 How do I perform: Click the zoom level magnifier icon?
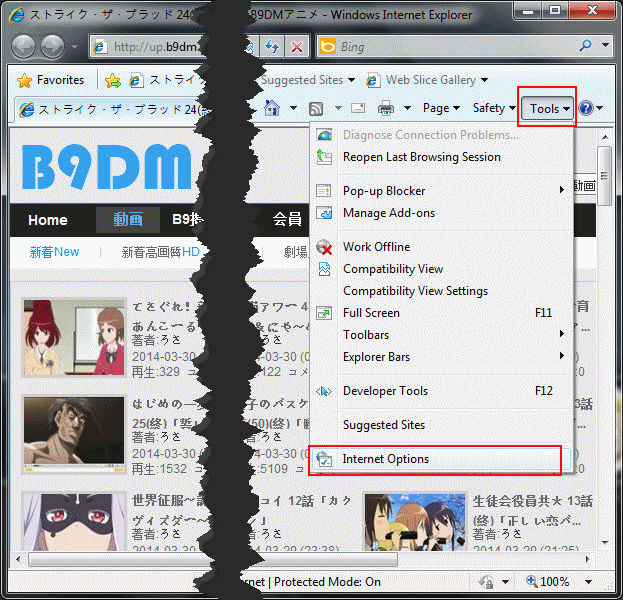tap(532, 581)
